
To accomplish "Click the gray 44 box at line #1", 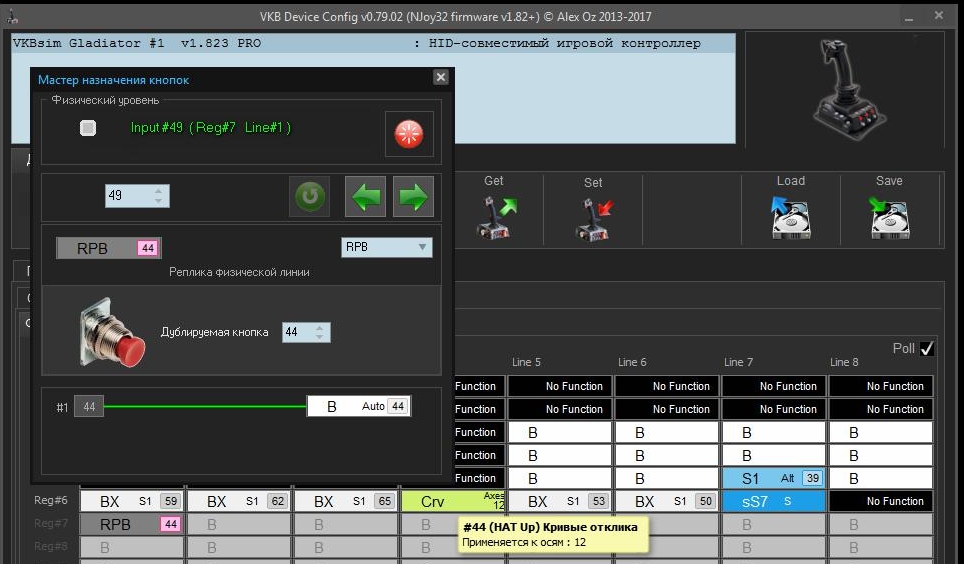I will tap(89, 407).
